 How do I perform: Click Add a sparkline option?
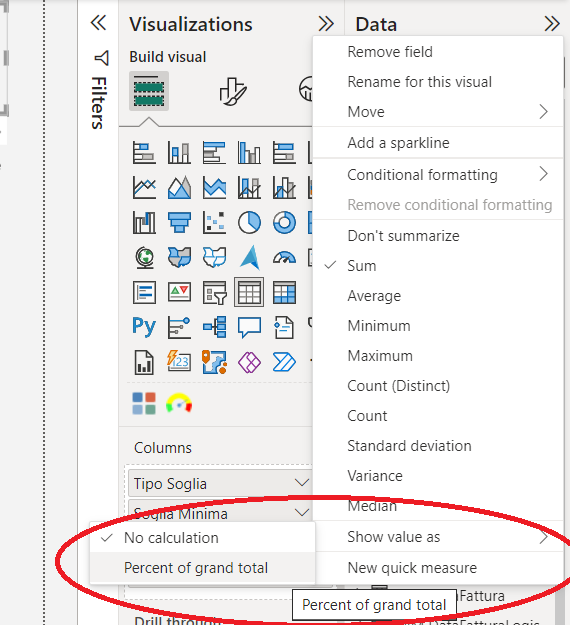coord(438,143)
